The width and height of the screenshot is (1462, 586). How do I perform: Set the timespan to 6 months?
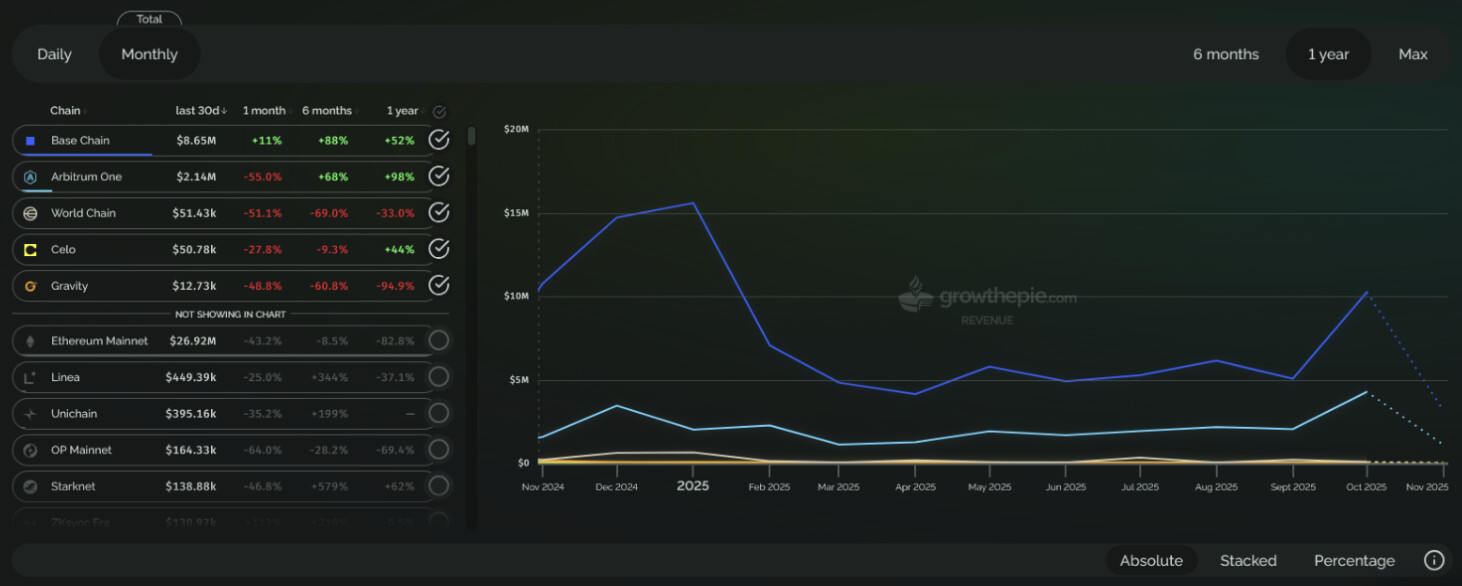(x=1226, y=54)
